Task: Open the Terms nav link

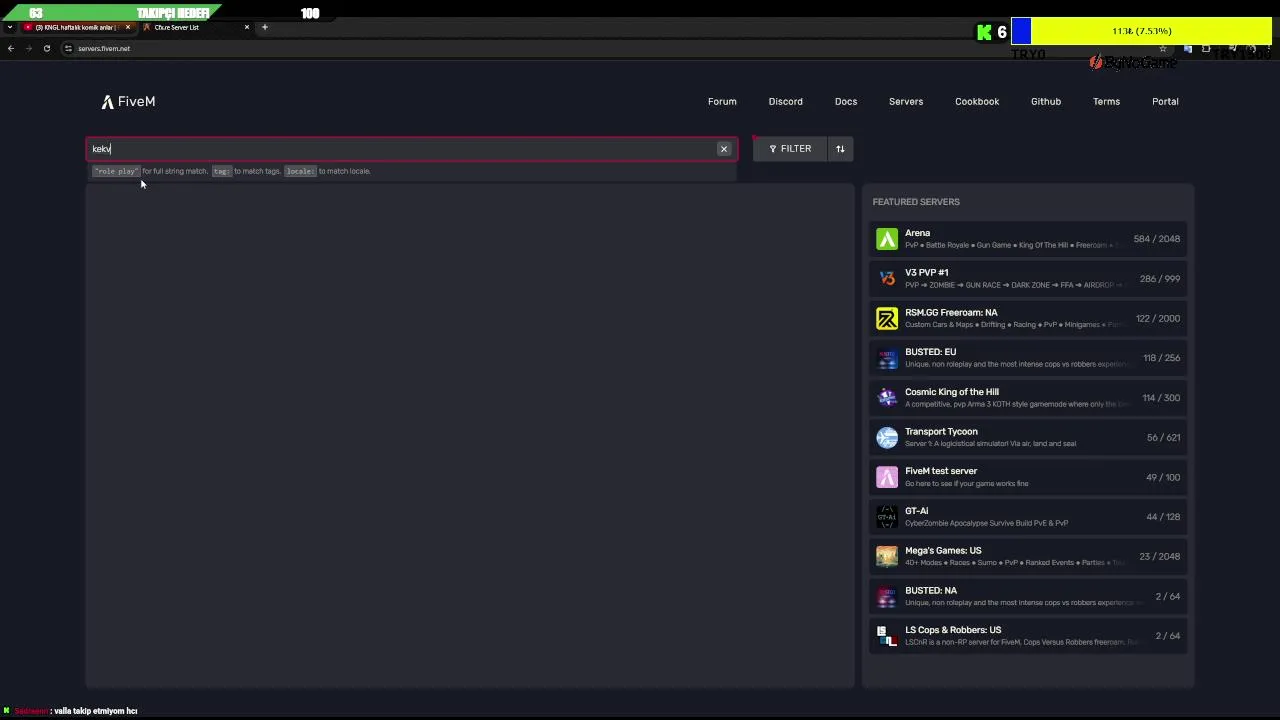Action: click(1106, 101)
